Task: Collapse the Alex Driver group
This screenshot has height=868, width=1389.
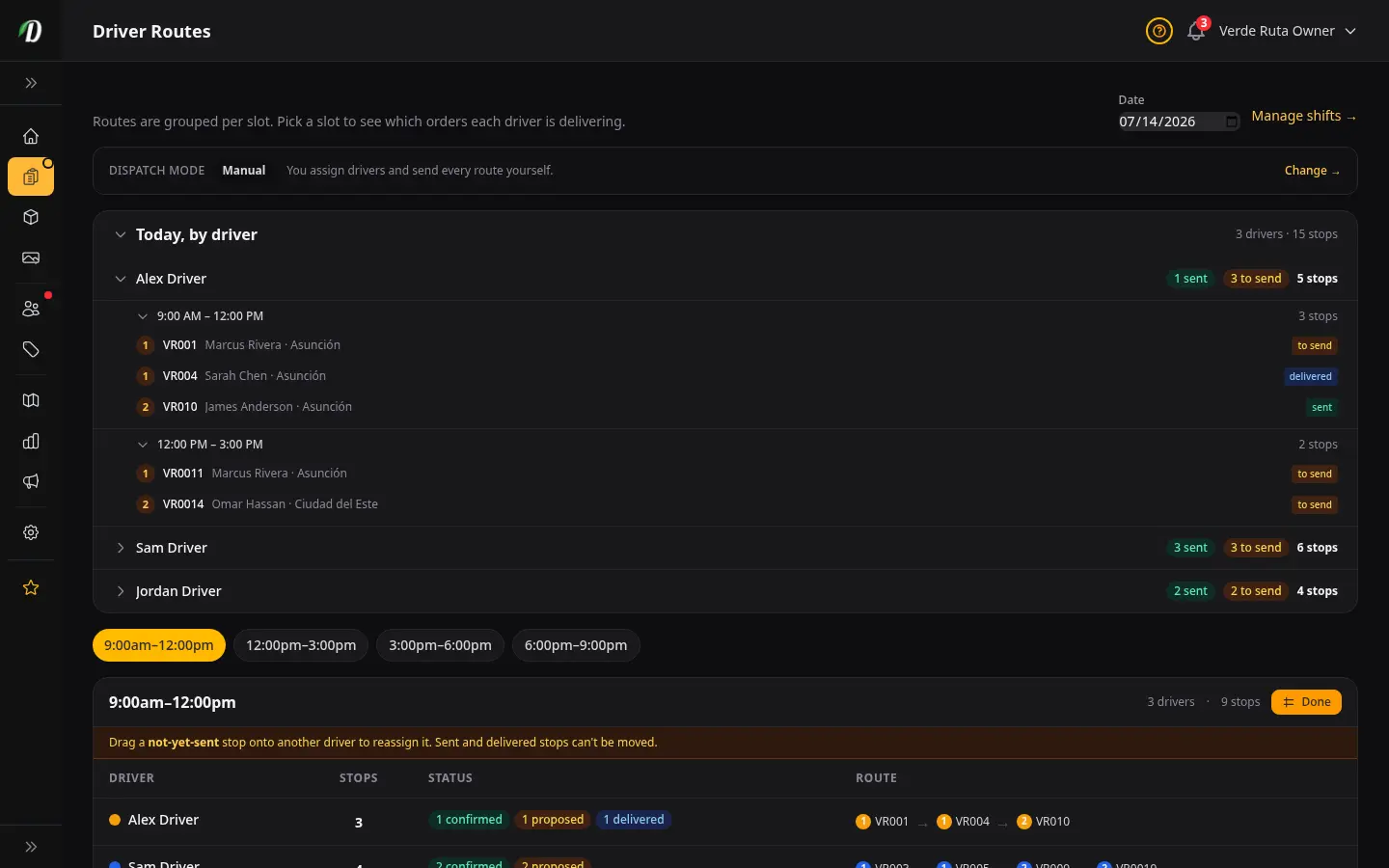Action: [121, 279]
